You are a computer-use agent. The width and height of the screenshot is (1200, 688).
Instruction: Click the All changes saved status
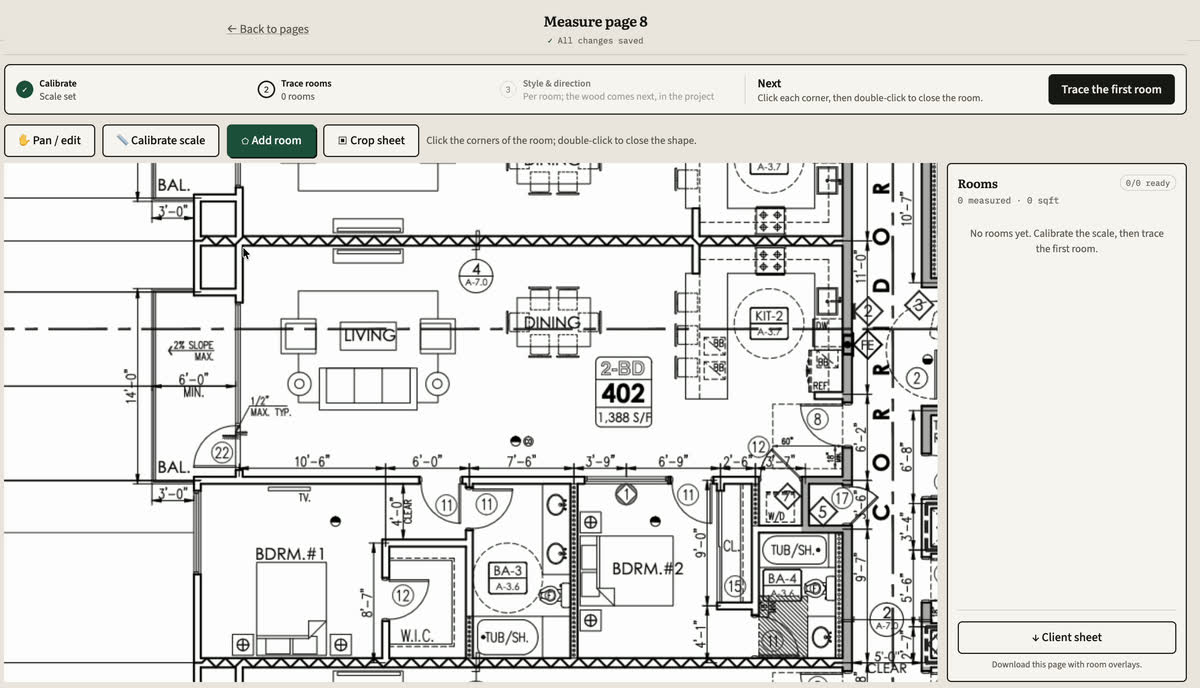[596, 41]
